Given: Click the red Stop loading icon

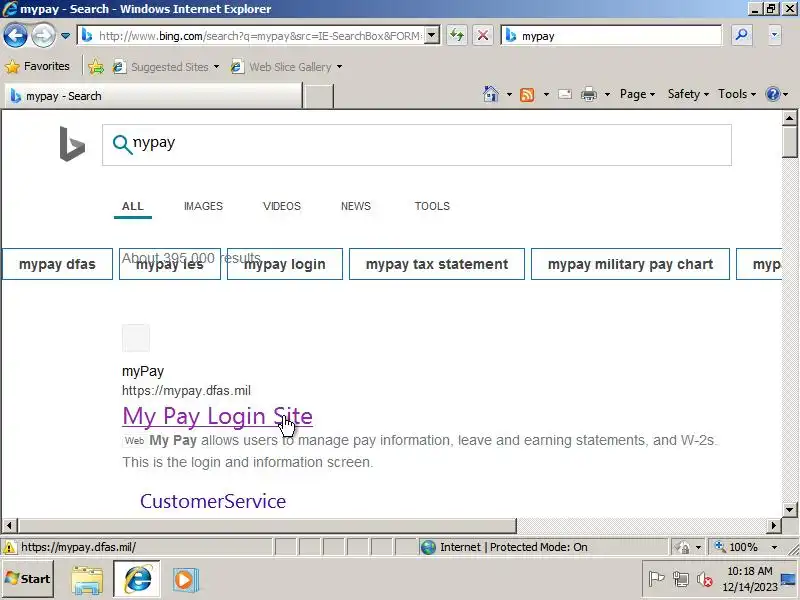Looking at the screenshot, I should tap(482, 36).
